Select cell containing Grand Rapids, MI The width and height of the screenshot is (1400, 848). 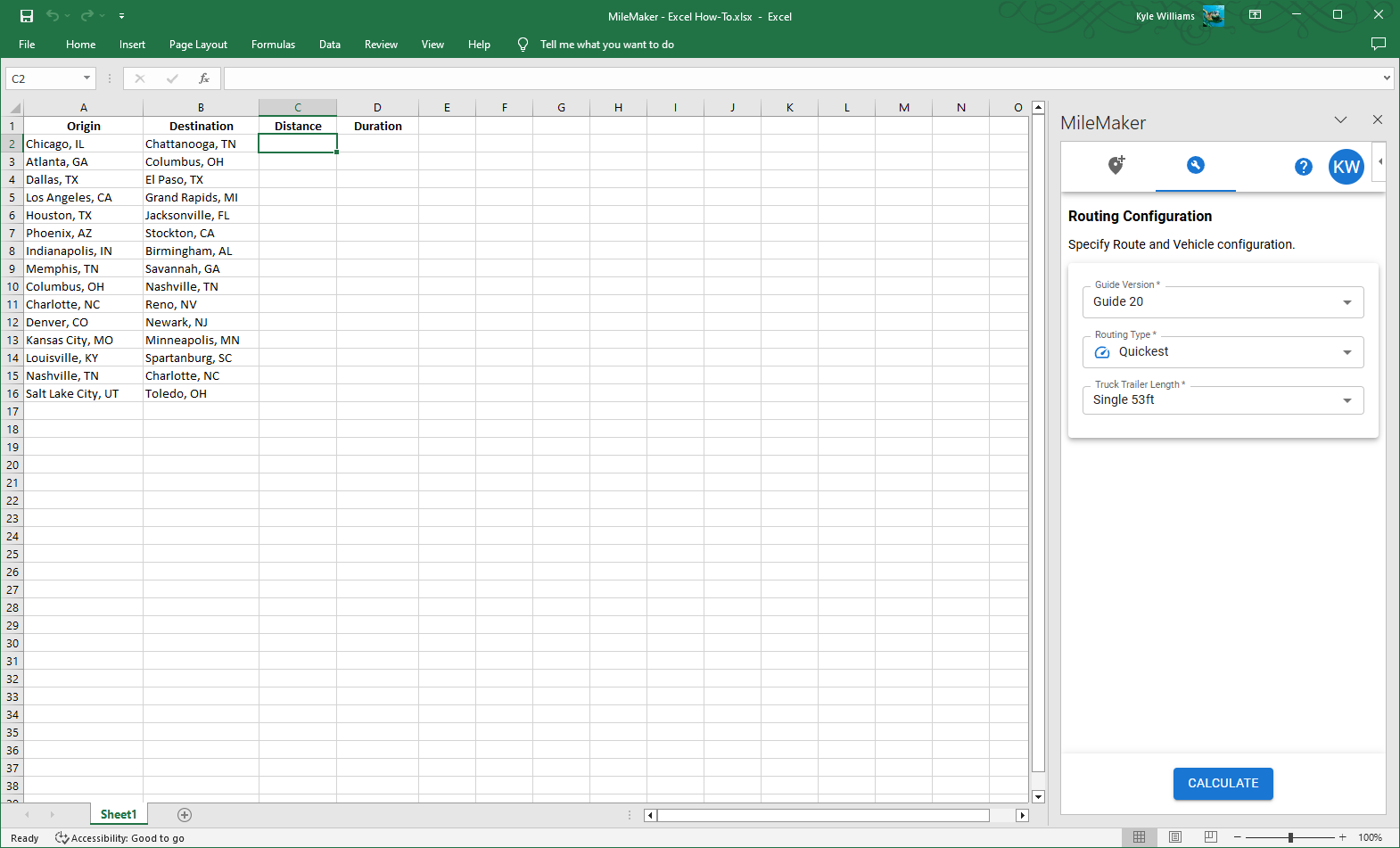[201, 197]
